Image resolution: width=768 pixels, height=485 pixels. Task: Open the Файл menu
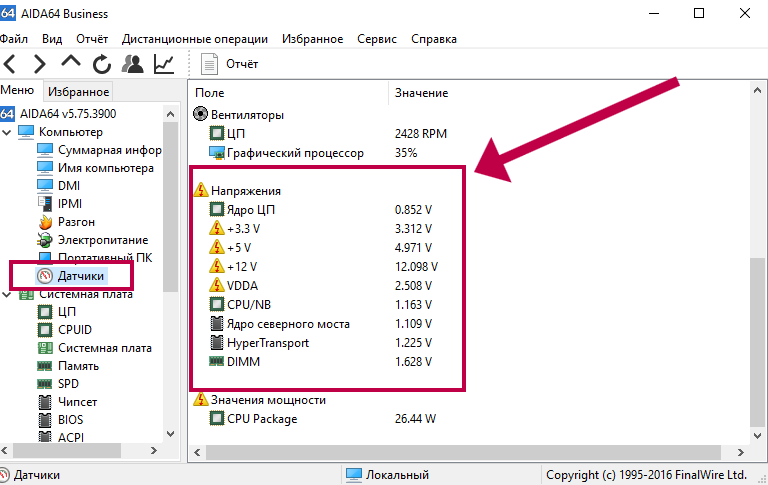pyautogui.click(x=14, y=39)
